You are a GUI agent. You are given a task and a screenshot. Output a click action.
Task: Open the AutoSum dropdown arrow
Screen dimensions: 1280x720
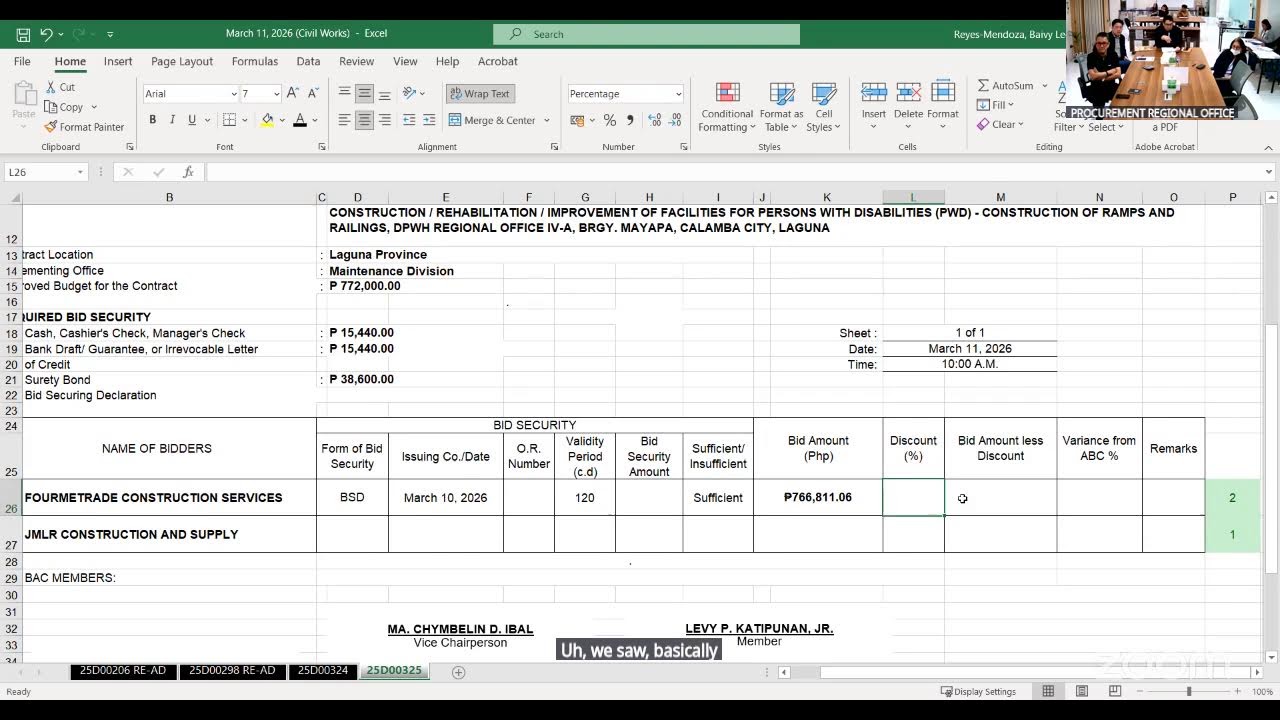coord(1045,86)
